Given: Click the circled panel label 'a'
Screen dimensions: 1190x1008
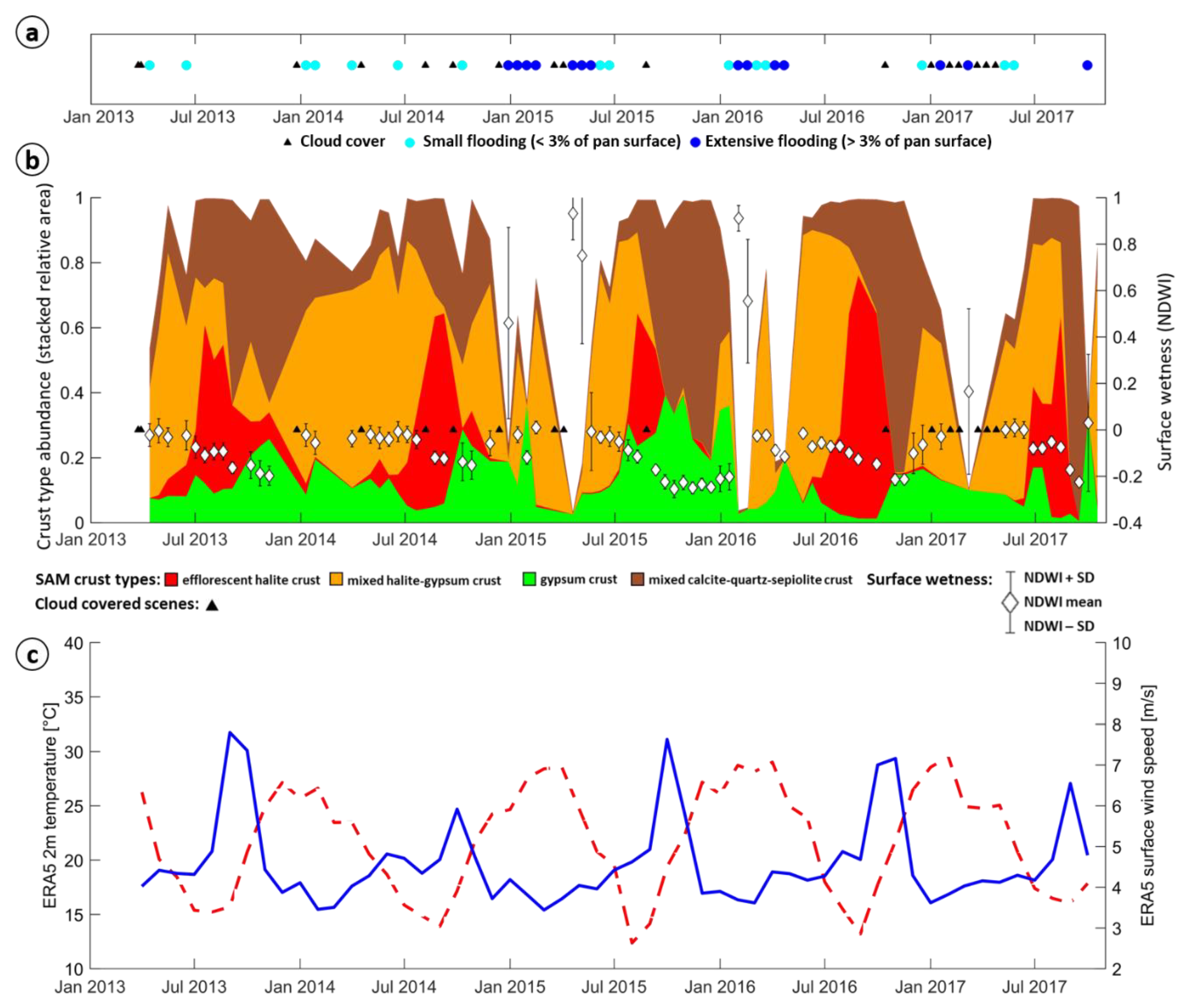Looking at the screenshot, I should (x=32, y=33).
